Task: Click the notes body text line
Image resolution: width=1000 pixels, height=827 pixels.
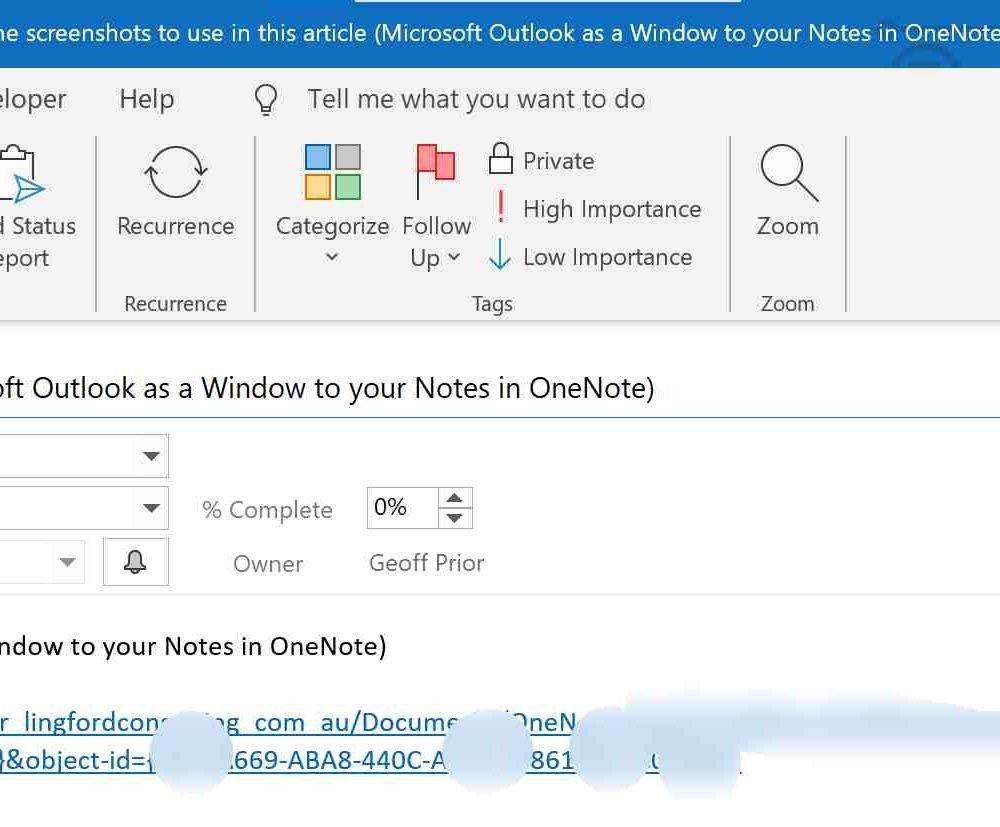Action: point(193,647)
